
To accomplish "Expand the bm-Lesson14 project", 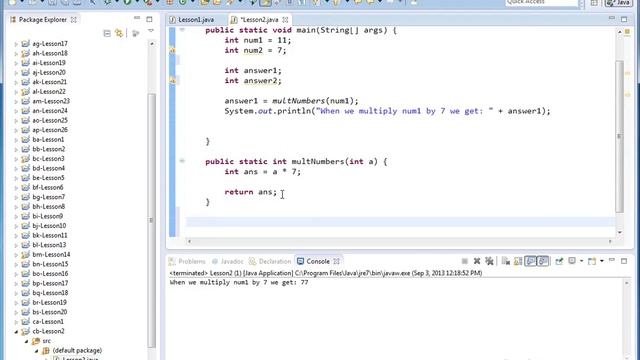I will point(16,255).
